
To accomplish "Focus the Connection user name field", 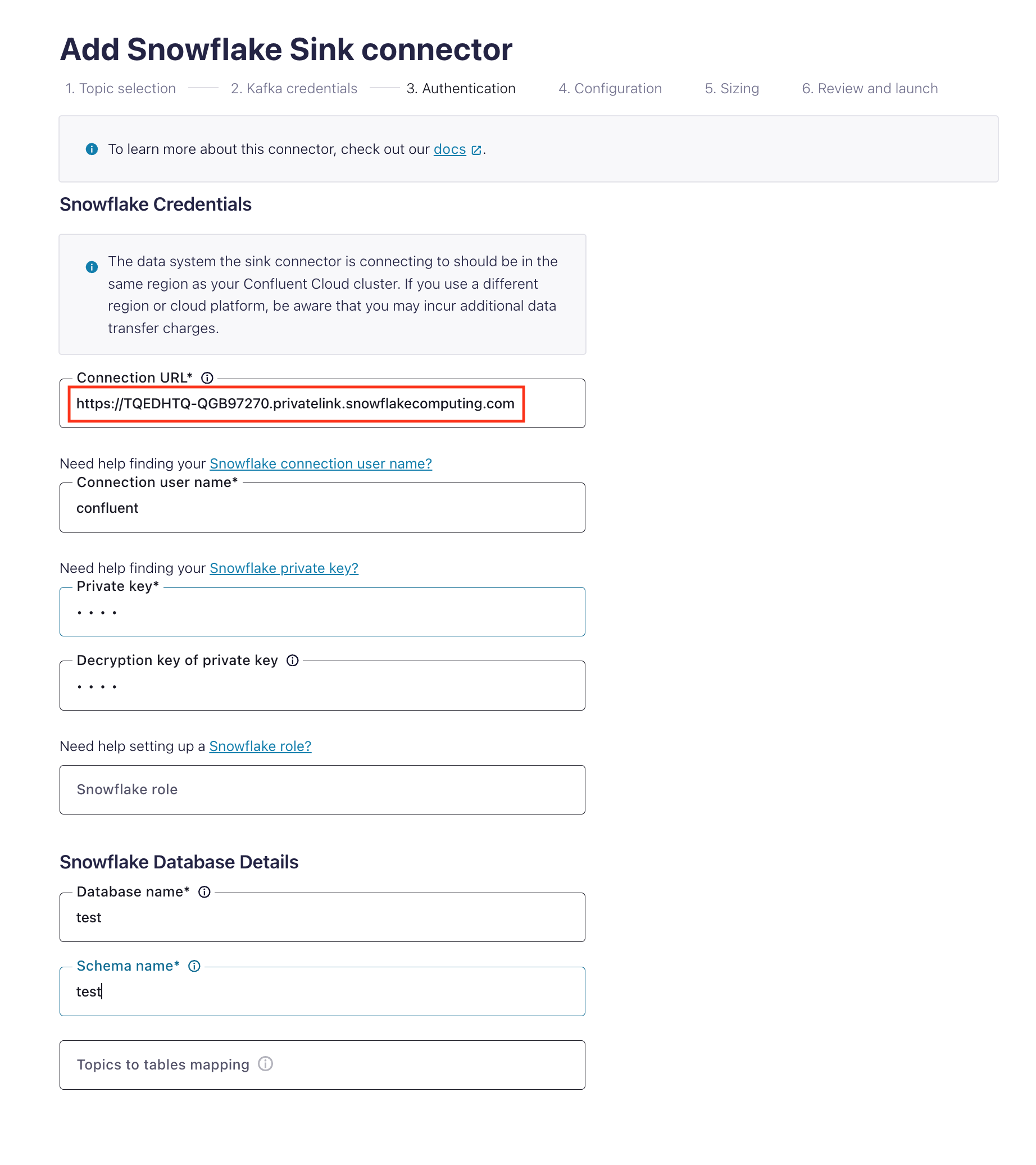I will click(x=322, y=508).
